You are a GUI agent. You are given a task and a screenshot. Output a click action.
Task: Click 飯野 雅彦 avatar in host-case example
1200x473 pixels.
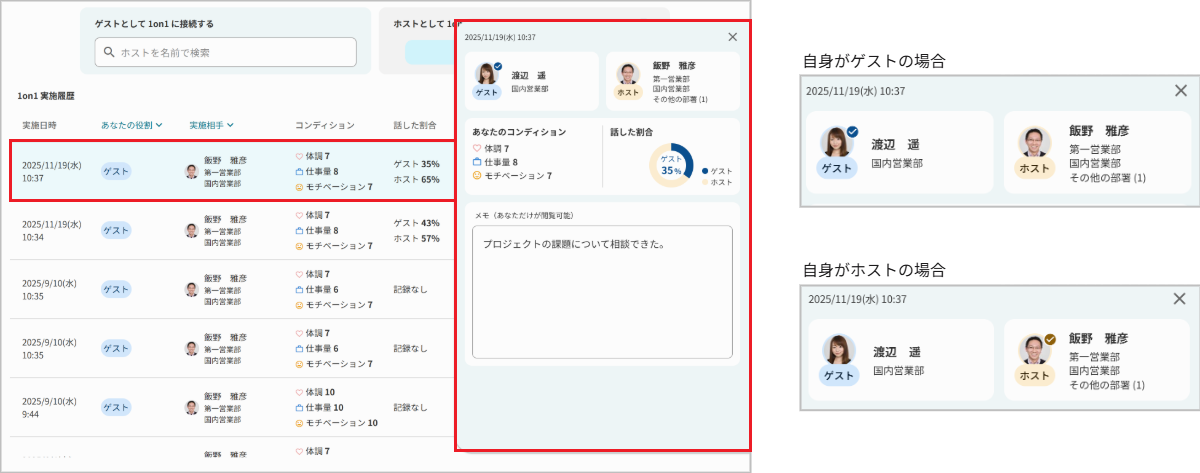(x=1036, y=352)
